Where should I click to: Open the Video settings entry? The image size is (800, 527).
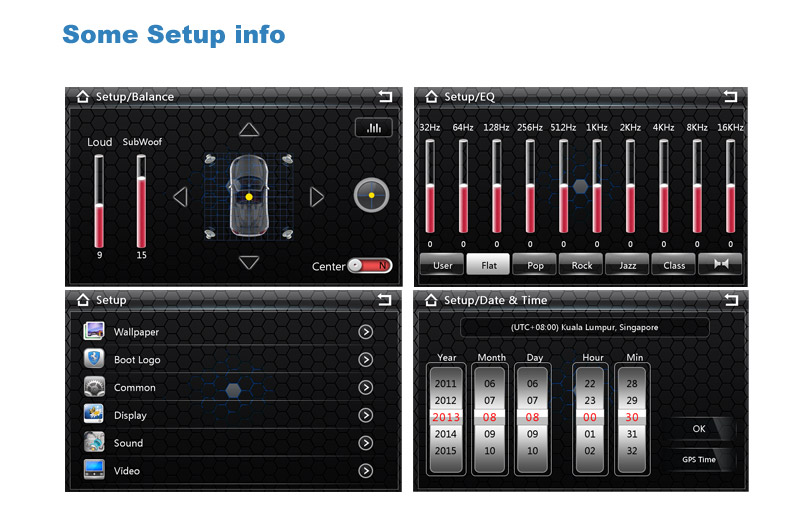pyautogui.click(x=127, y=471)
